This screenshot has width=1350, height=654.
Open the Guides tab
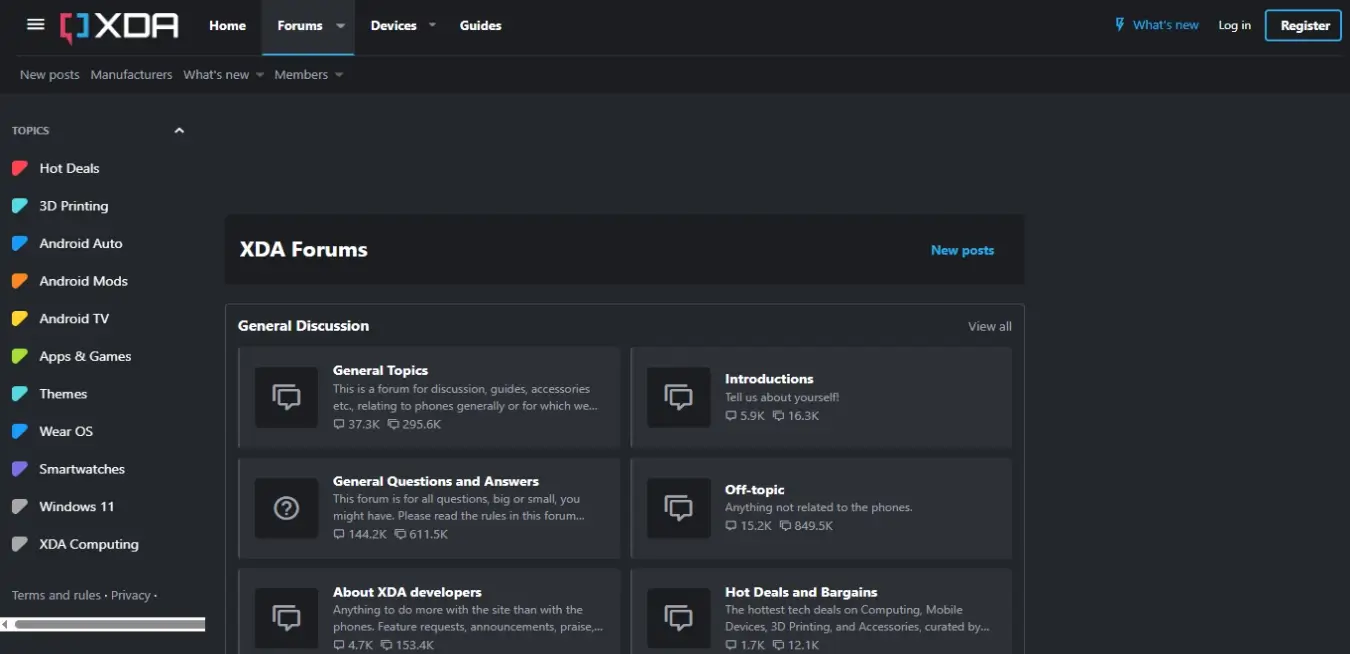pos(481,26)
